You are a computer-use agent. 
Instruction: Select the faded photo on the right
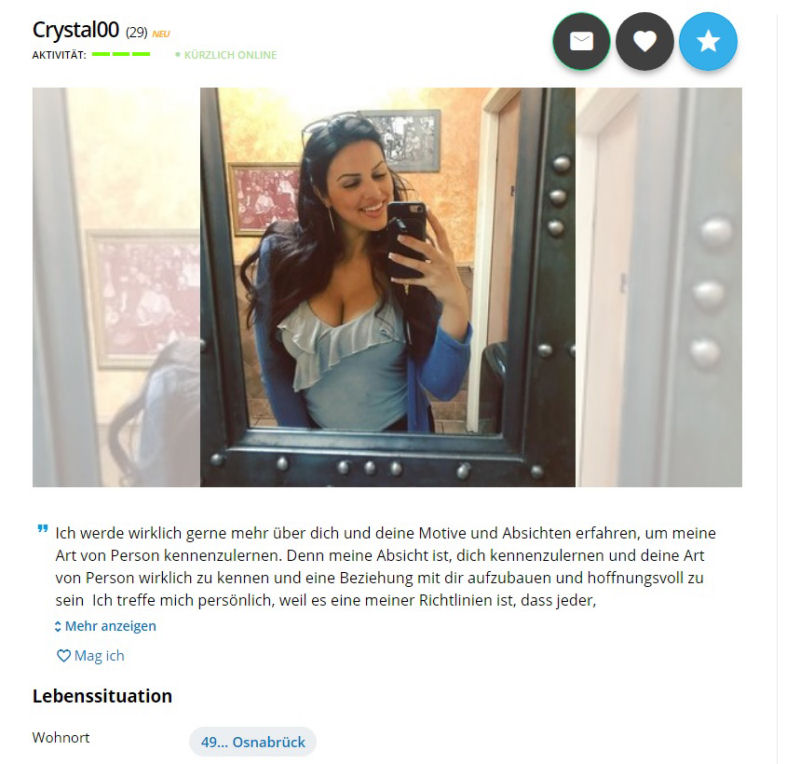[x=659, y=287]
